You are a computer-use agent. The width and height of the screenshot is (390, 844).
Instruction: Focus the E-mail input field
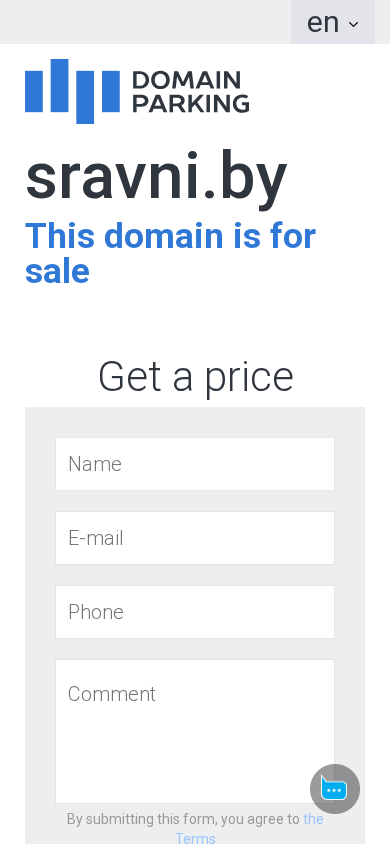click(195, 538)
